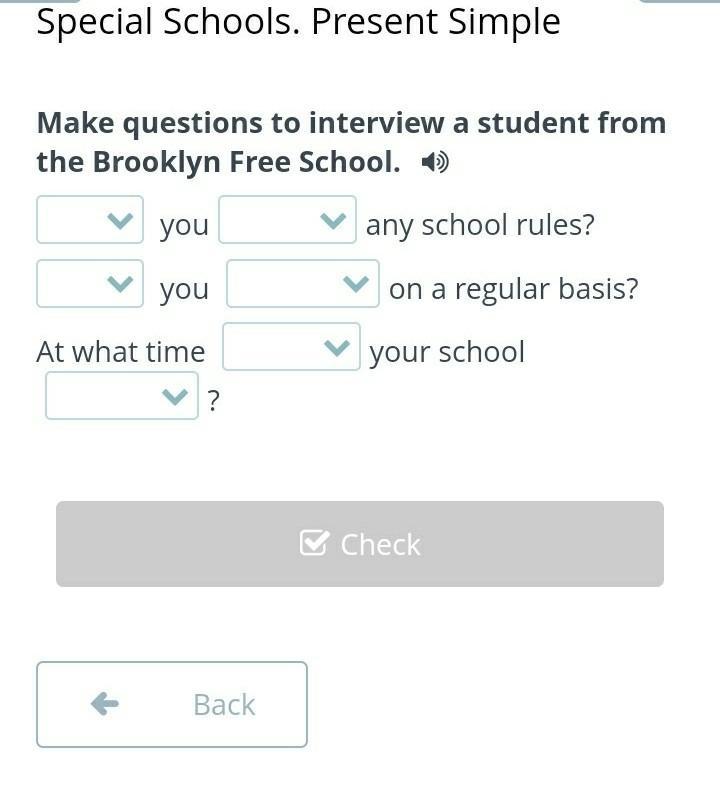This screenshot has height=789, width=720.
Task: Open the dropdown before 'on a regular basis?'
Action: coord(303,284)
